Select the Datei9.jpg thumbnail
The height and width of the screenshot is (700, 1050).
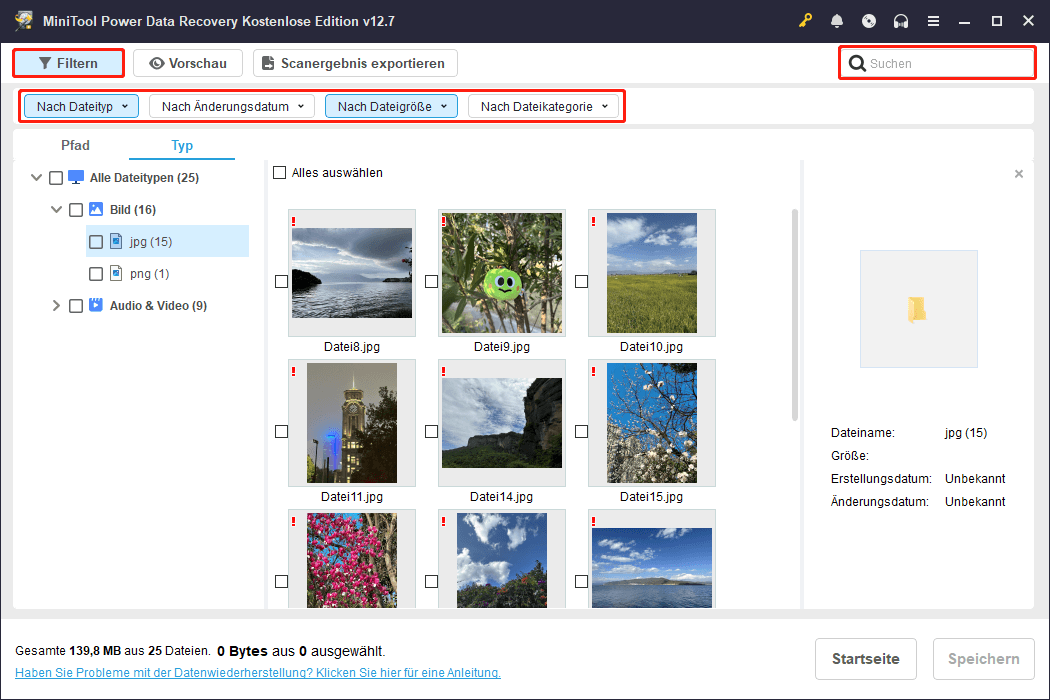coord(501,272)
